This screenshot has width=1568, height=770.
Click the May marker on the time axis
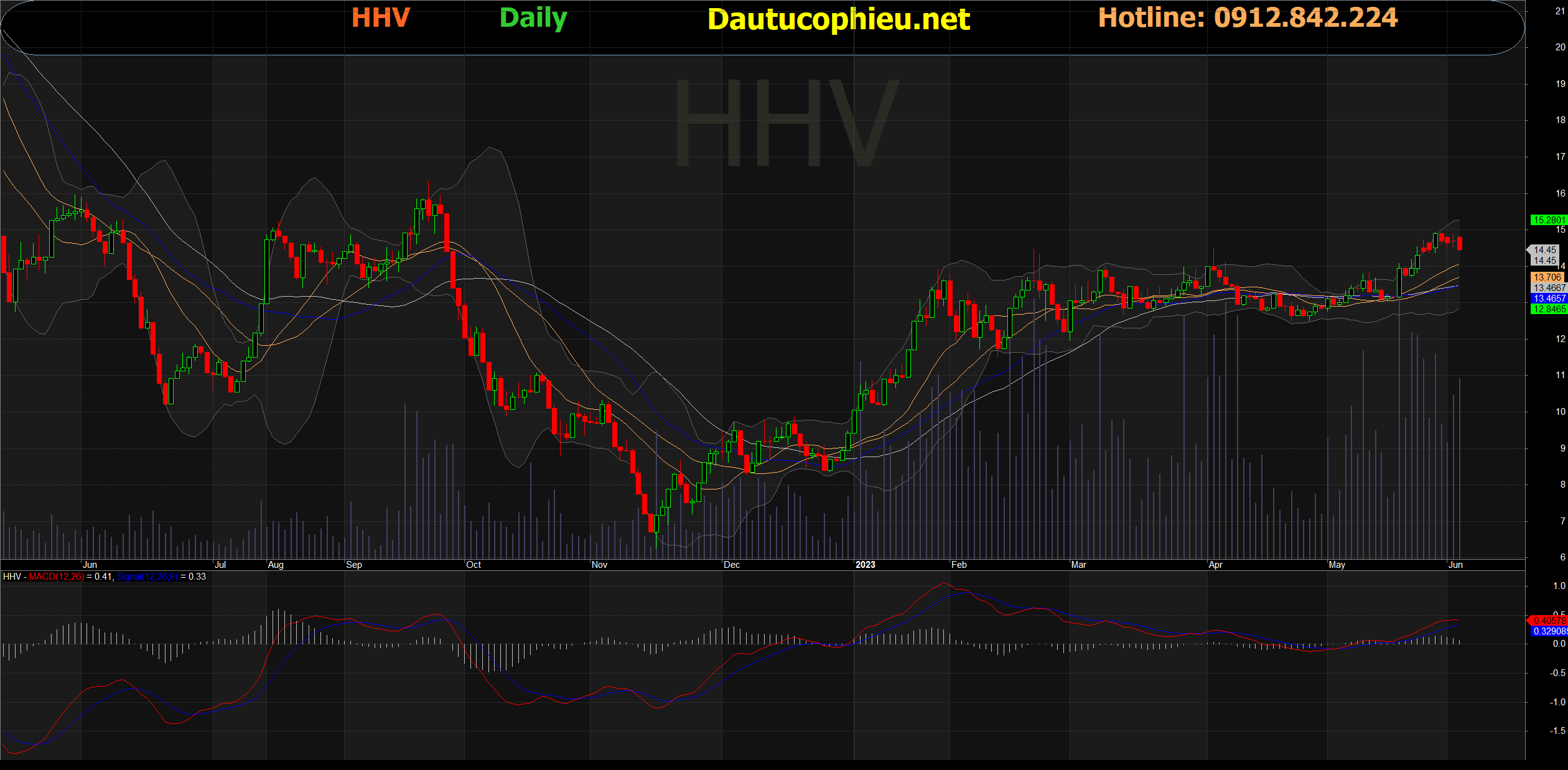click(x=1337, y=565)
